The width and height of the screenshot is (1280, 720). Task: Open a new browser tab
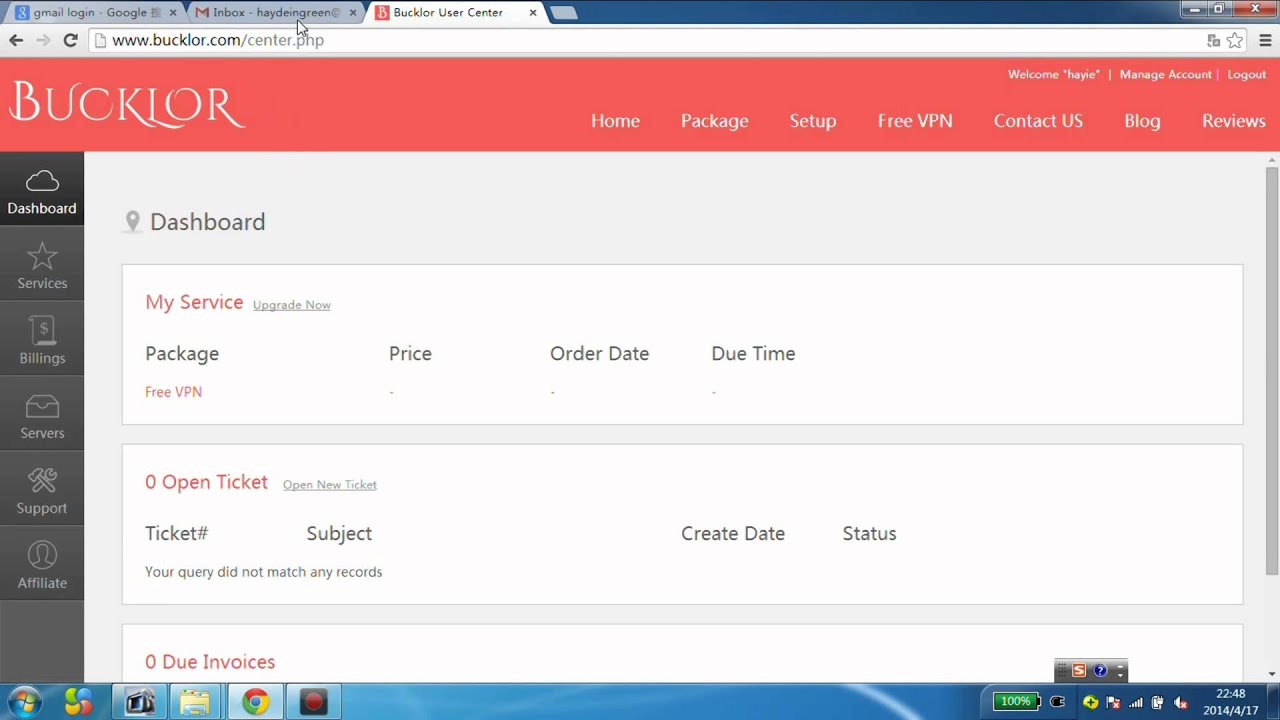(x=564, y=13)
